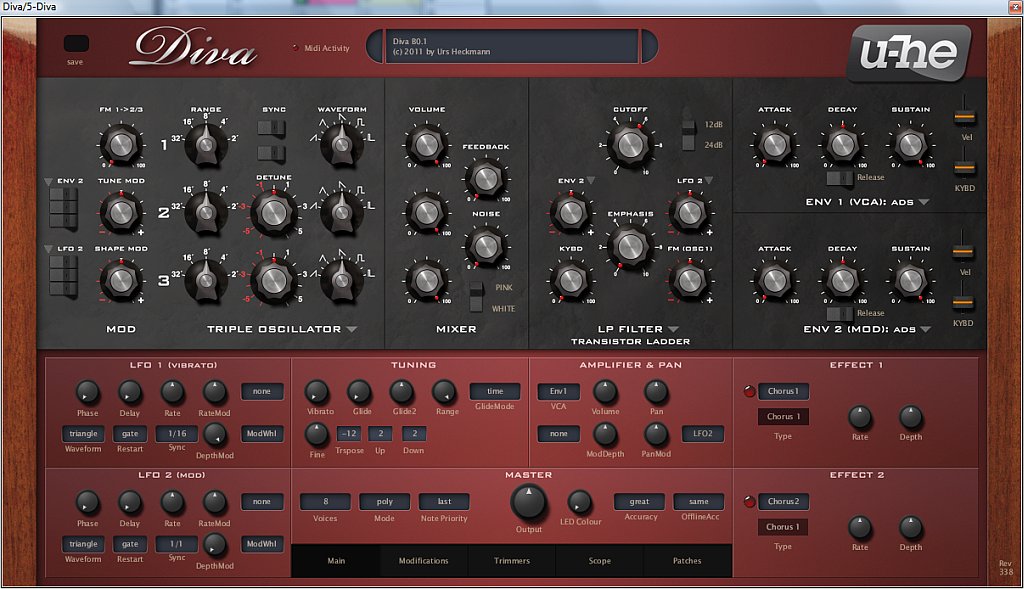Click the filter Cutoff knob
The image size is (1024, 589).
click(630, 144)
